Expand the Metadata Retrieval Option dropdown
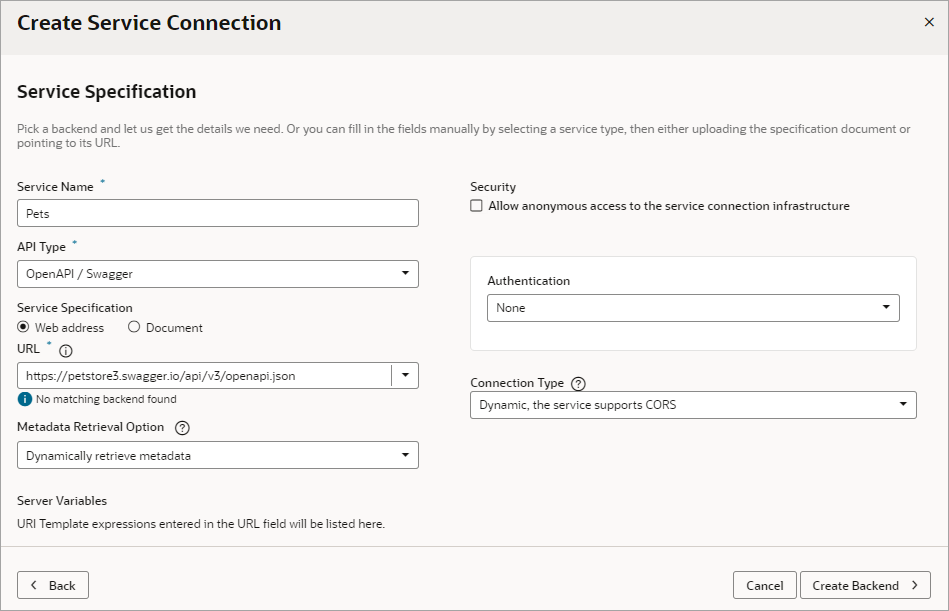Viewport: 949px width, 611px height. click(405, 455)
